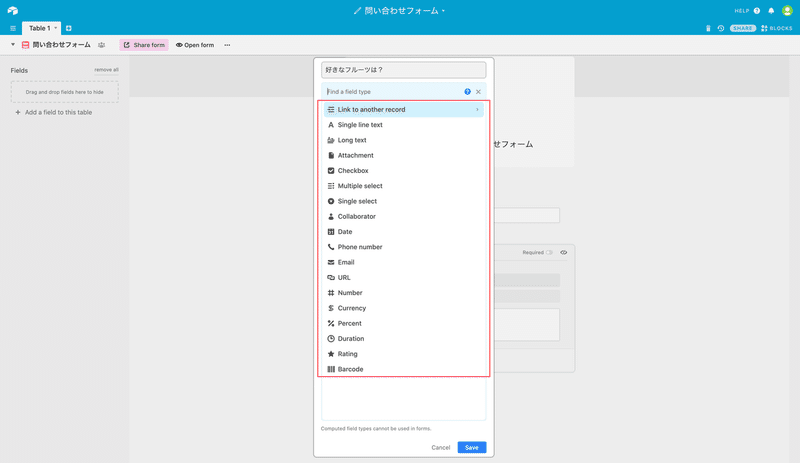Click the drag and drop fields area

tap(65, 92)
